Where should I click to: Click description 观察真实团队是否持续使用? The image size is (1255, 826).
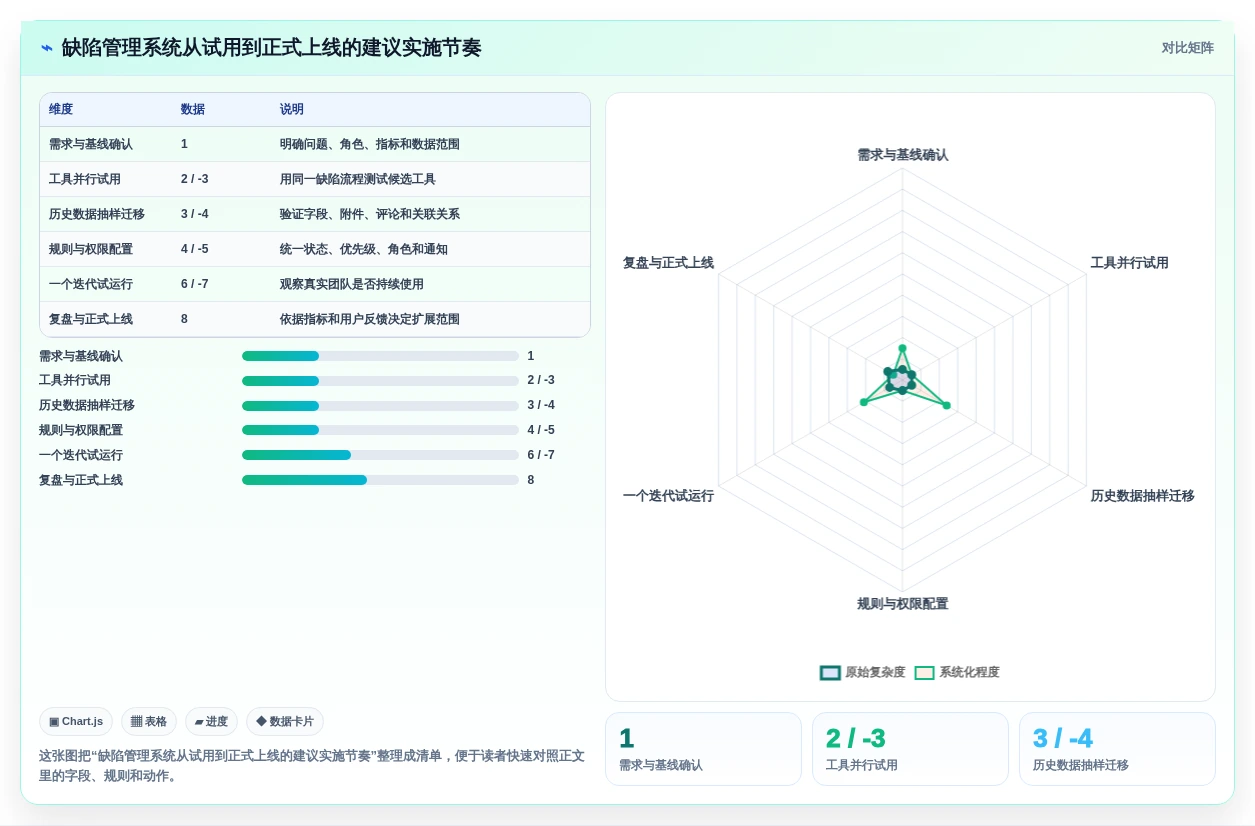pos(352,284)
